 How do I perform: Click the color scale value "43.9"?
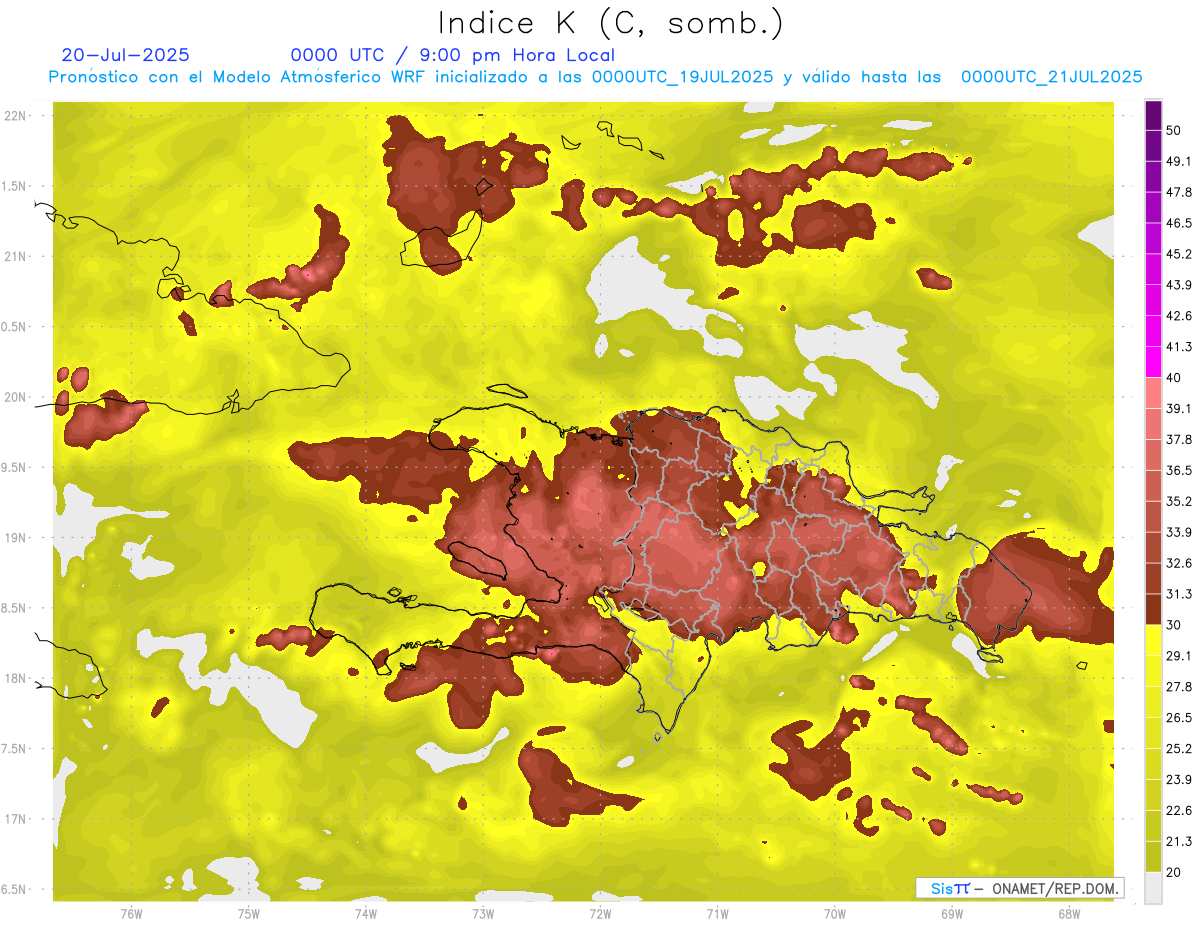click(x=1179, y=285)
